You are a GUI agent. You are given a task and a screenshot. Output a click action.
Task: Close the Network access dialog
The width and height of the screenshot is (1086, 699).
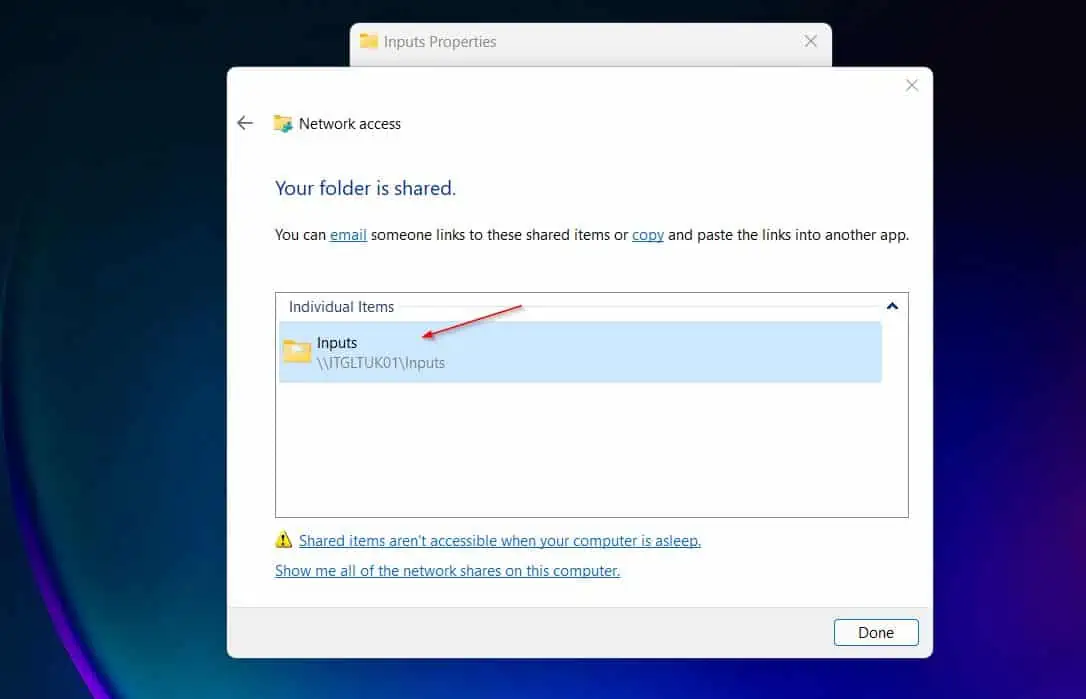911,85
